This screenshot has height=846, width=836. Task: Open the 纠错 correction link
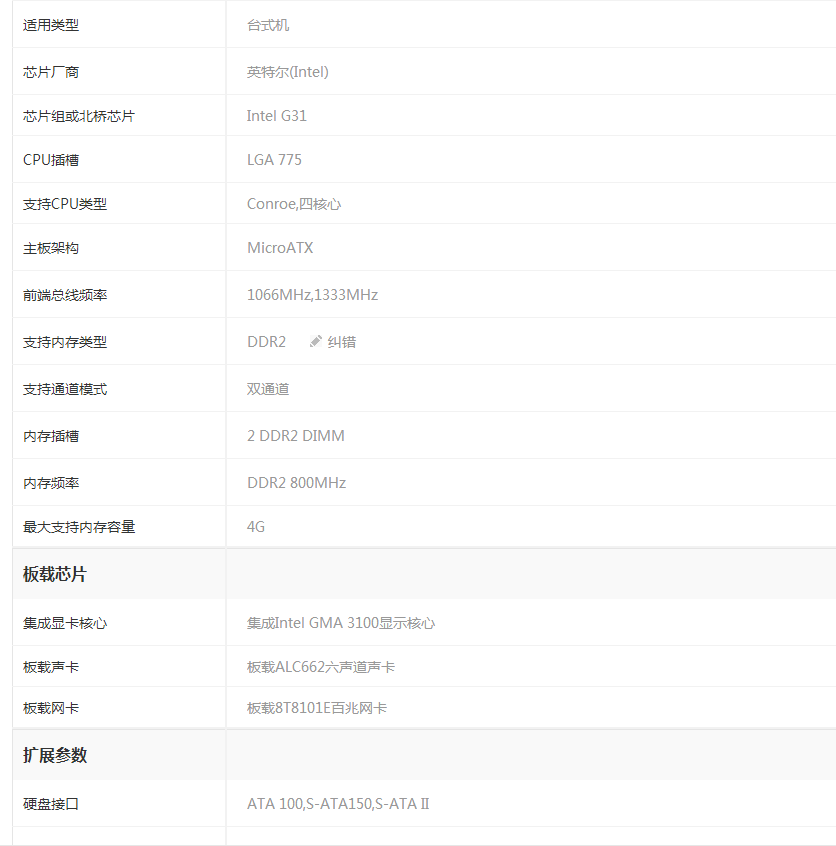point(342,342)
